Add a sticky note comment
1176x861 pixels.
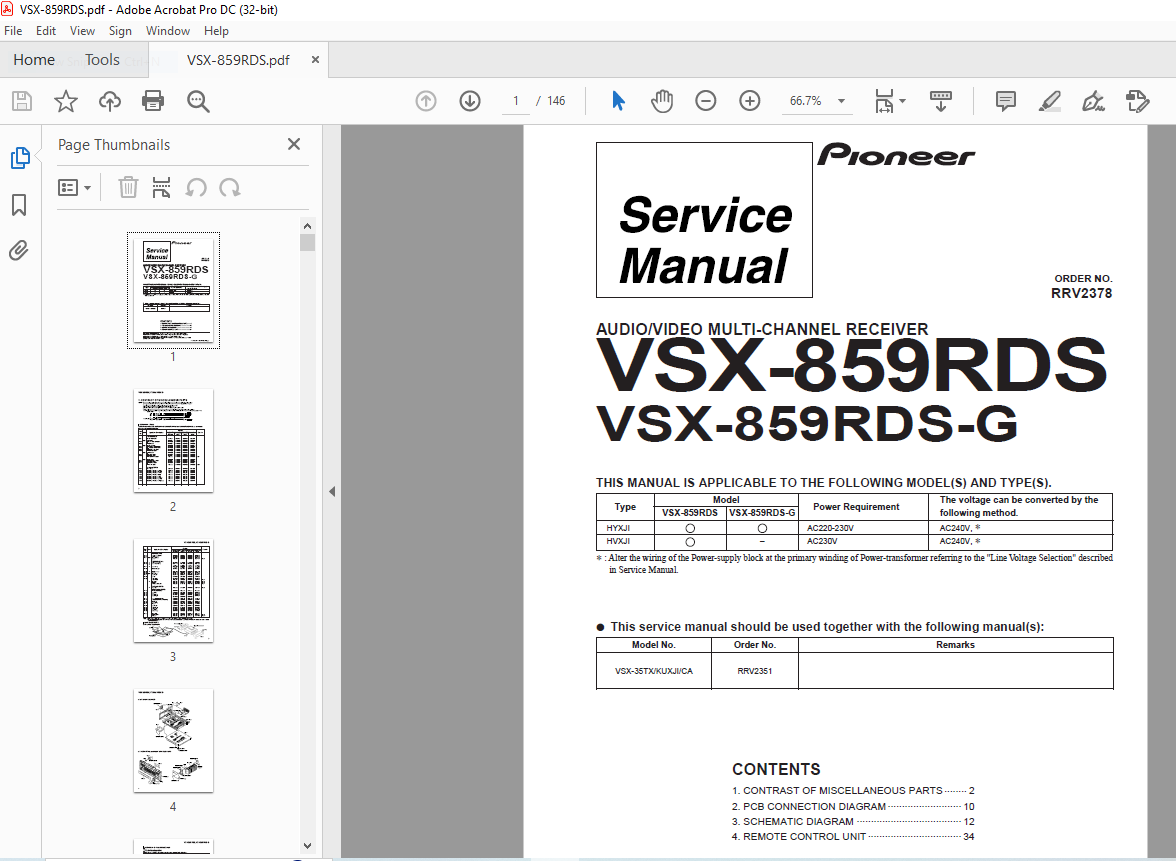1006,100
